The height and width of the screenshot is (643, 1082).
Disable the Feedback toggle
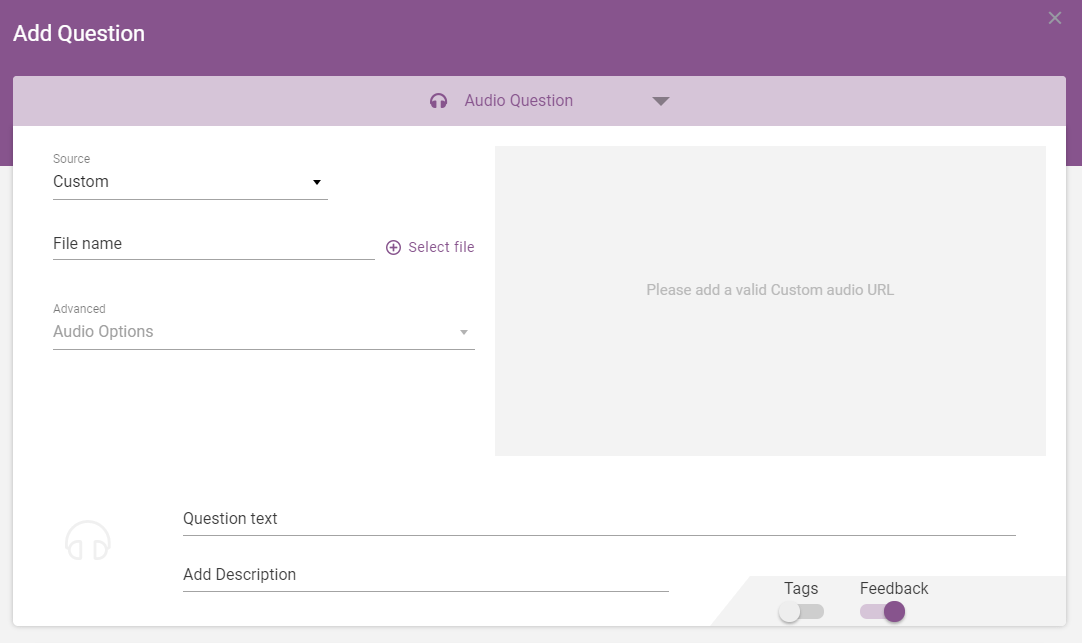point(883,612)
